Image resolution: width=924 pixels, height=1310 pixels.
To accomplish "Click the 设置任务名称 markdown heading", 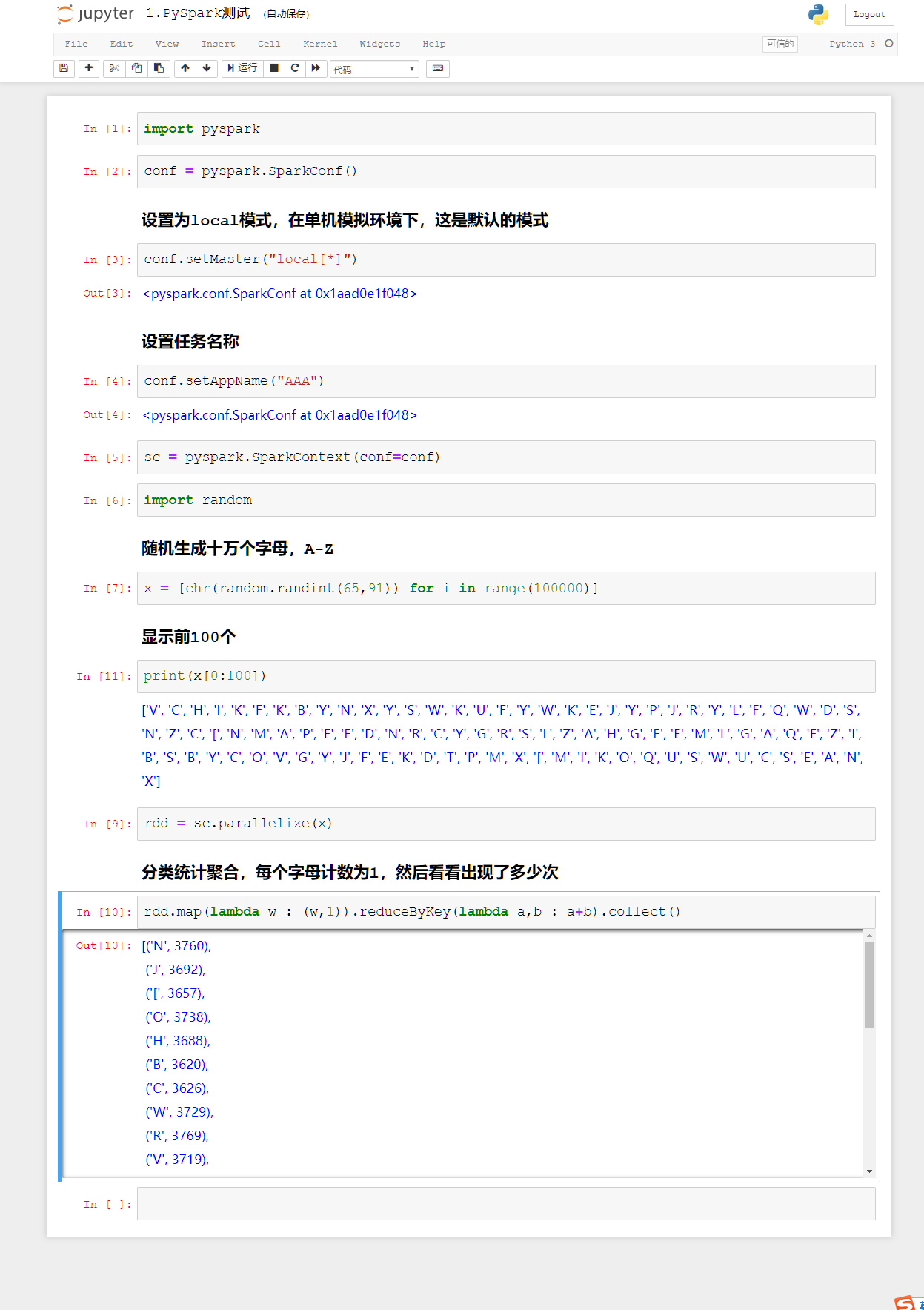I will pos(190,342).
